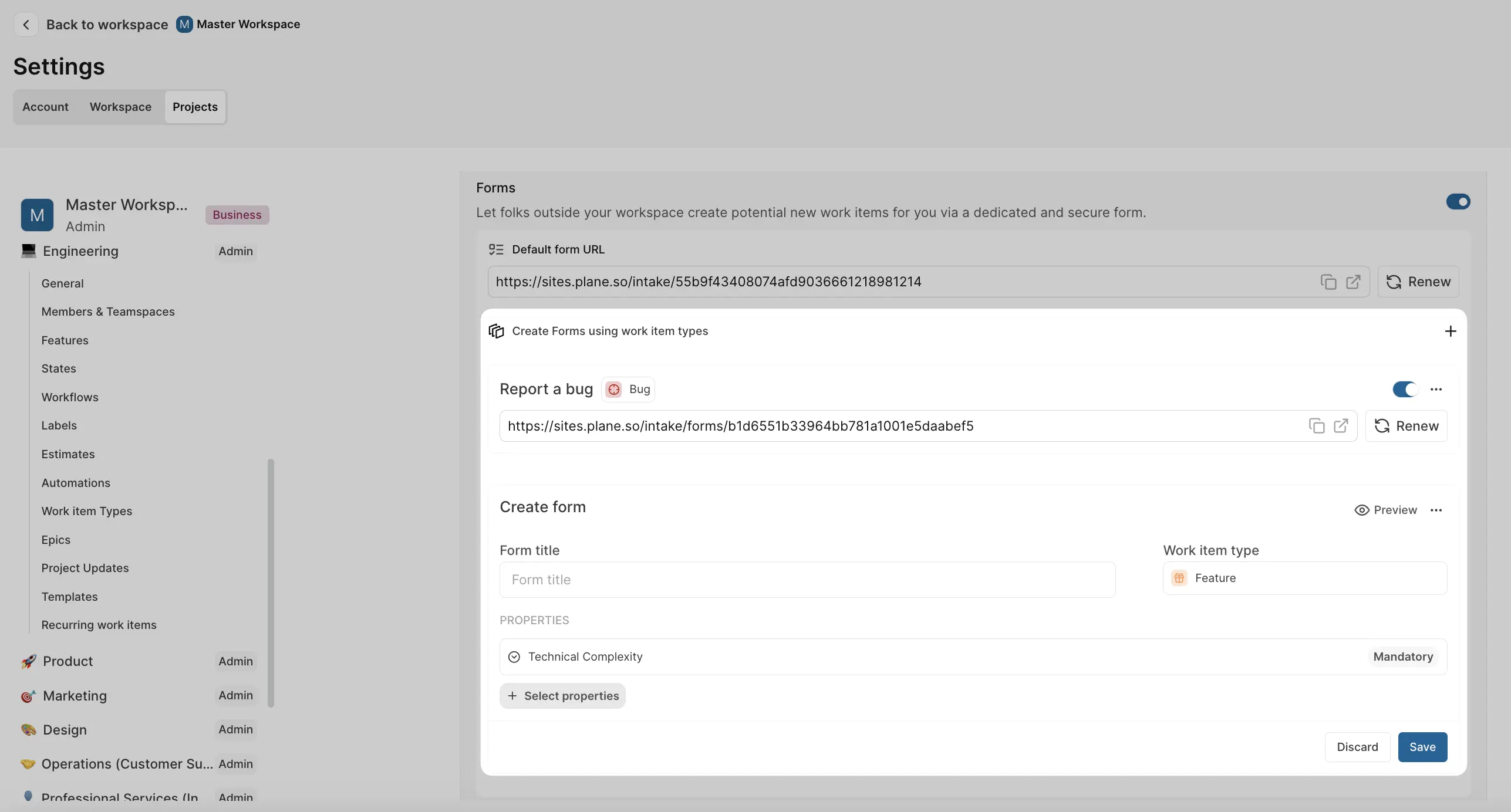Disable the Forms feature toggle

[1459, 201]
